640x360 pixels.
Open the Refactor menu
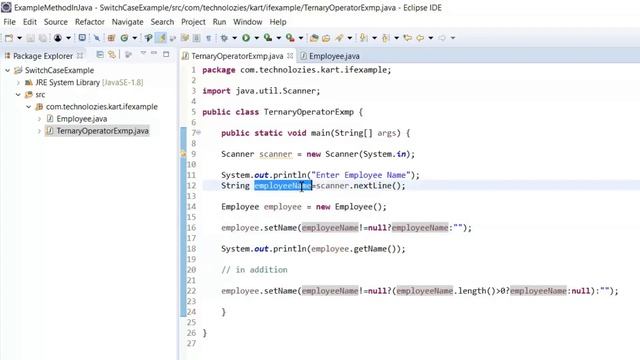point(90,22)
